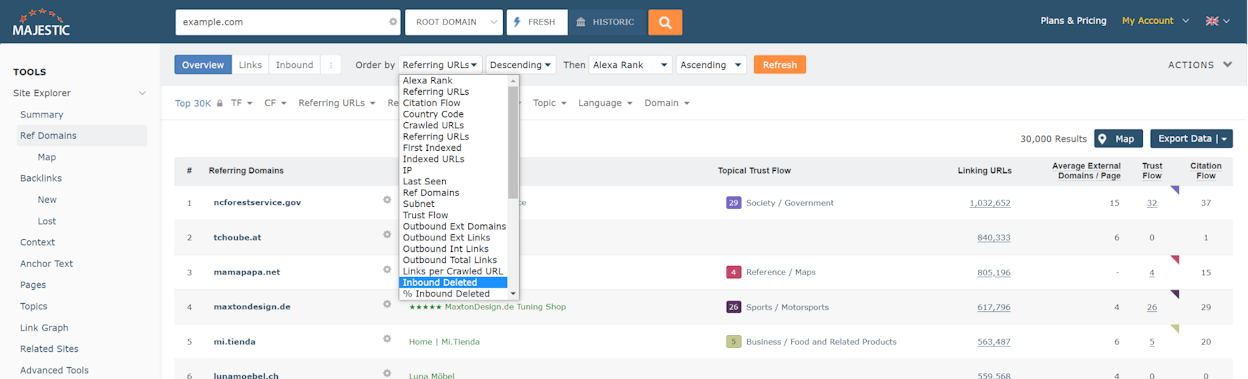Open the UK flag language selector

[1217, 21]
